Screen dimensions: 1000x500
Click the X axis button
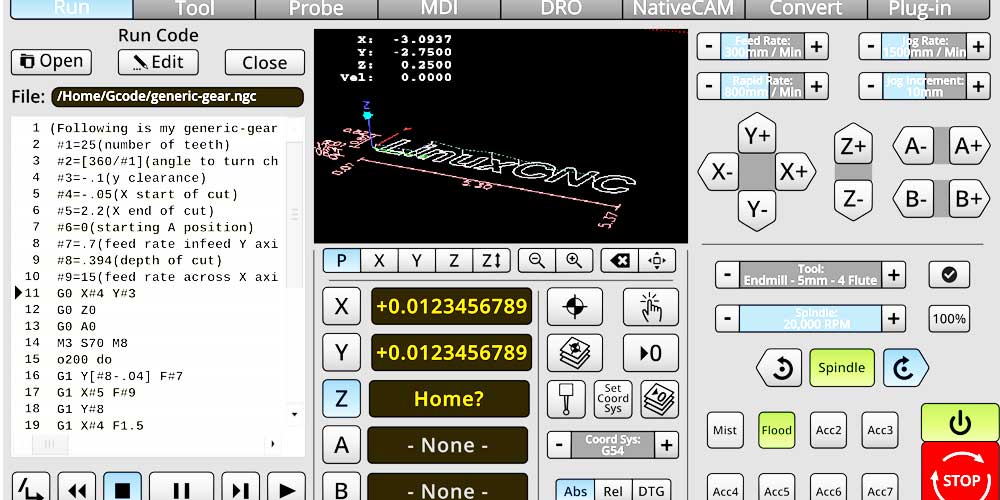[341, 307]
